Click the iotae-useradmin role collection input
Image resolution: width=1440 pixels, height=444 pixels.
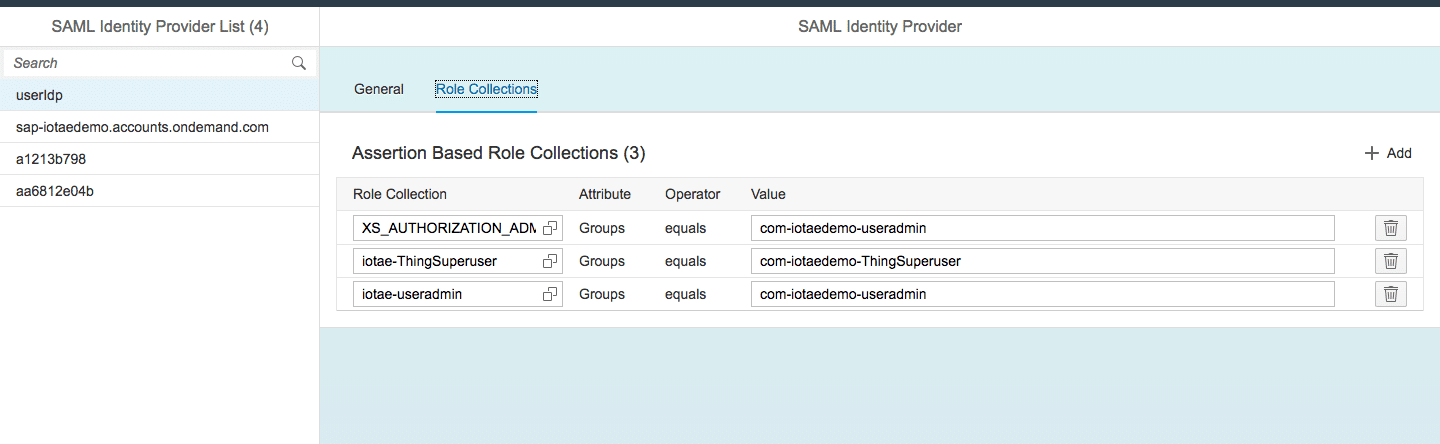pos(445,294)
